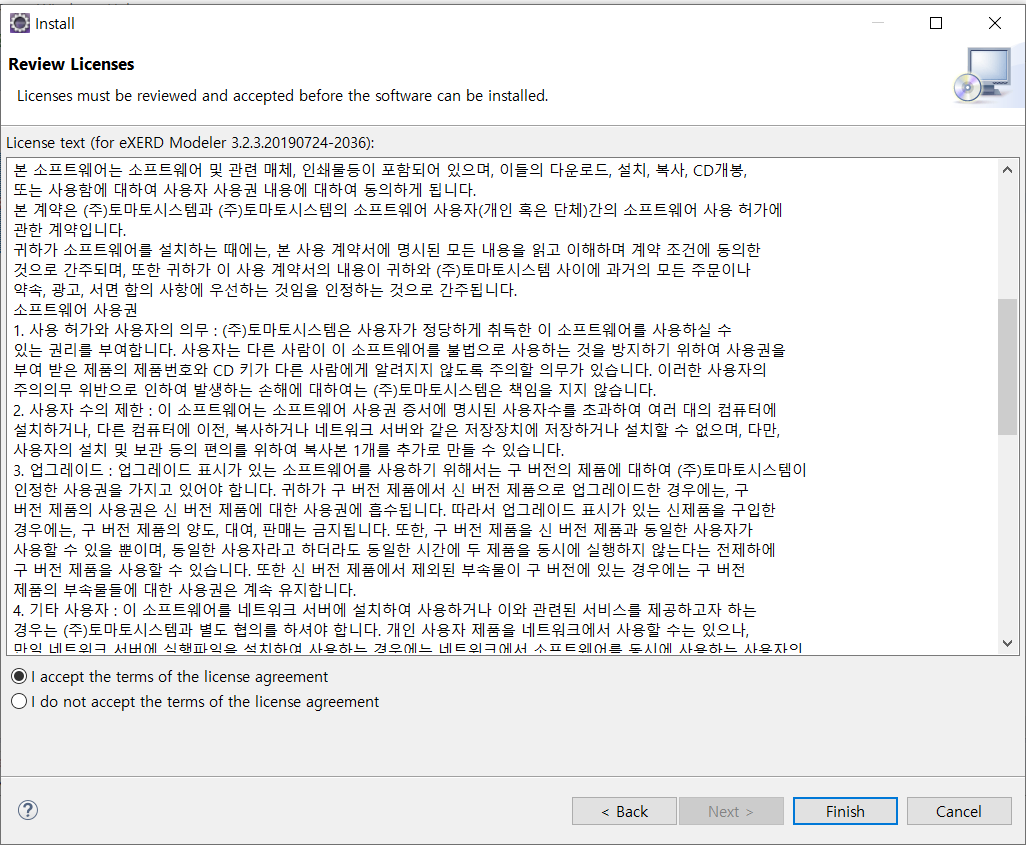Click the '소프트웨어 사용권' line in the license
The width and height of the screenshot is (1026, 845).
pos(76,310)
